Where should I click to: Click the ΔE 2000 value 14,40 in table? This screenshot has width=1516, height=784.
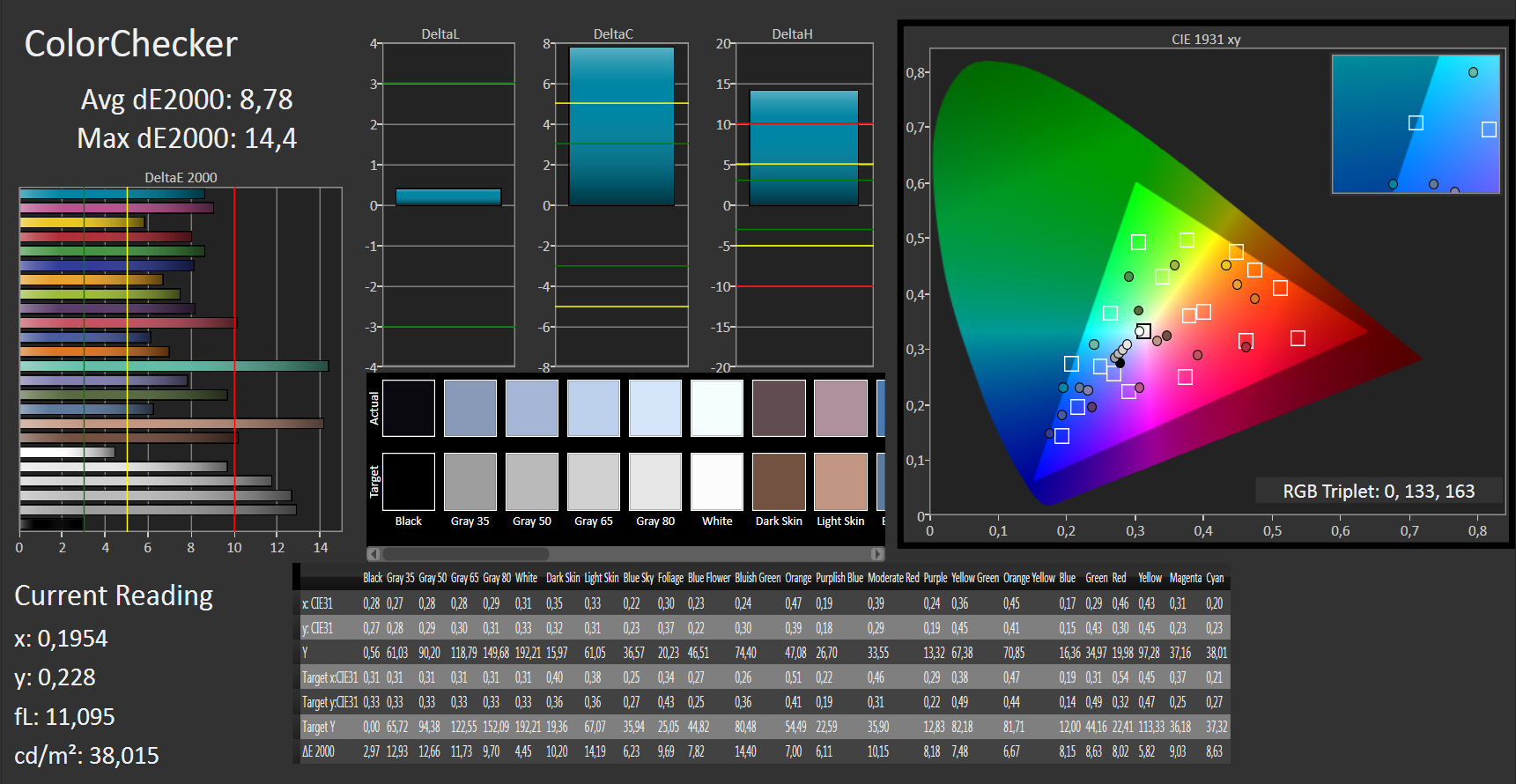[745, 751]
